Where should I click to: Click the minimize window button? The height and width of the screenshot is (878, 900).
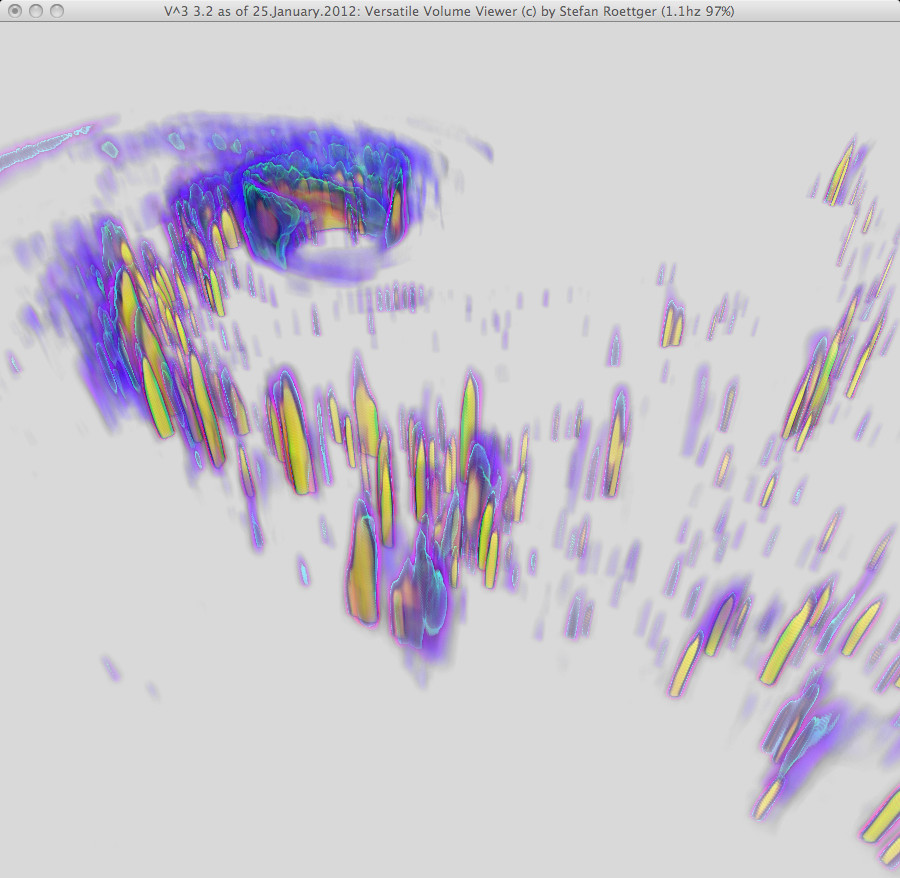(36, 11)
